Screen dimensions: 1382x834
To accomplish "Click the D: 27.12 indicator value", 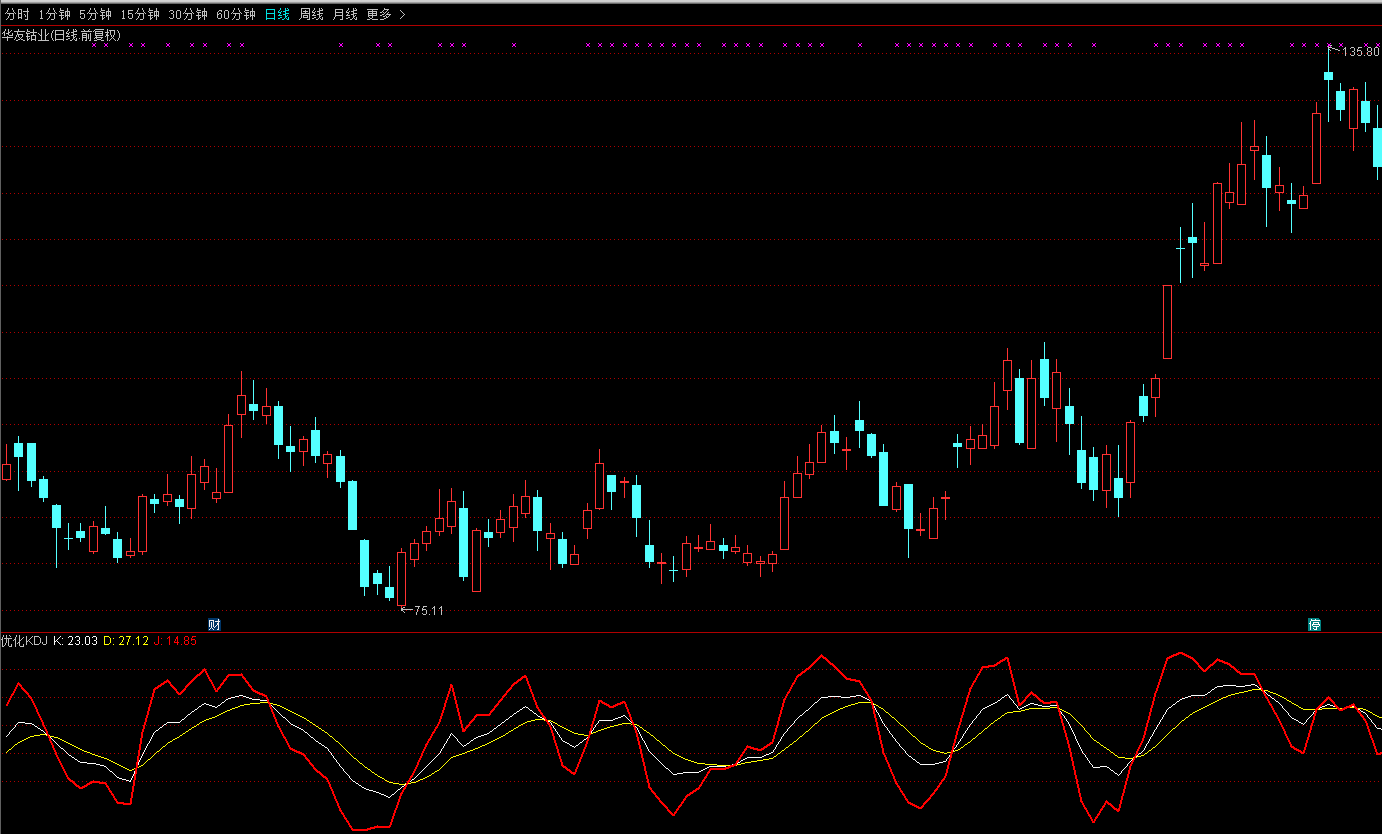I will [x=126, y=641].
